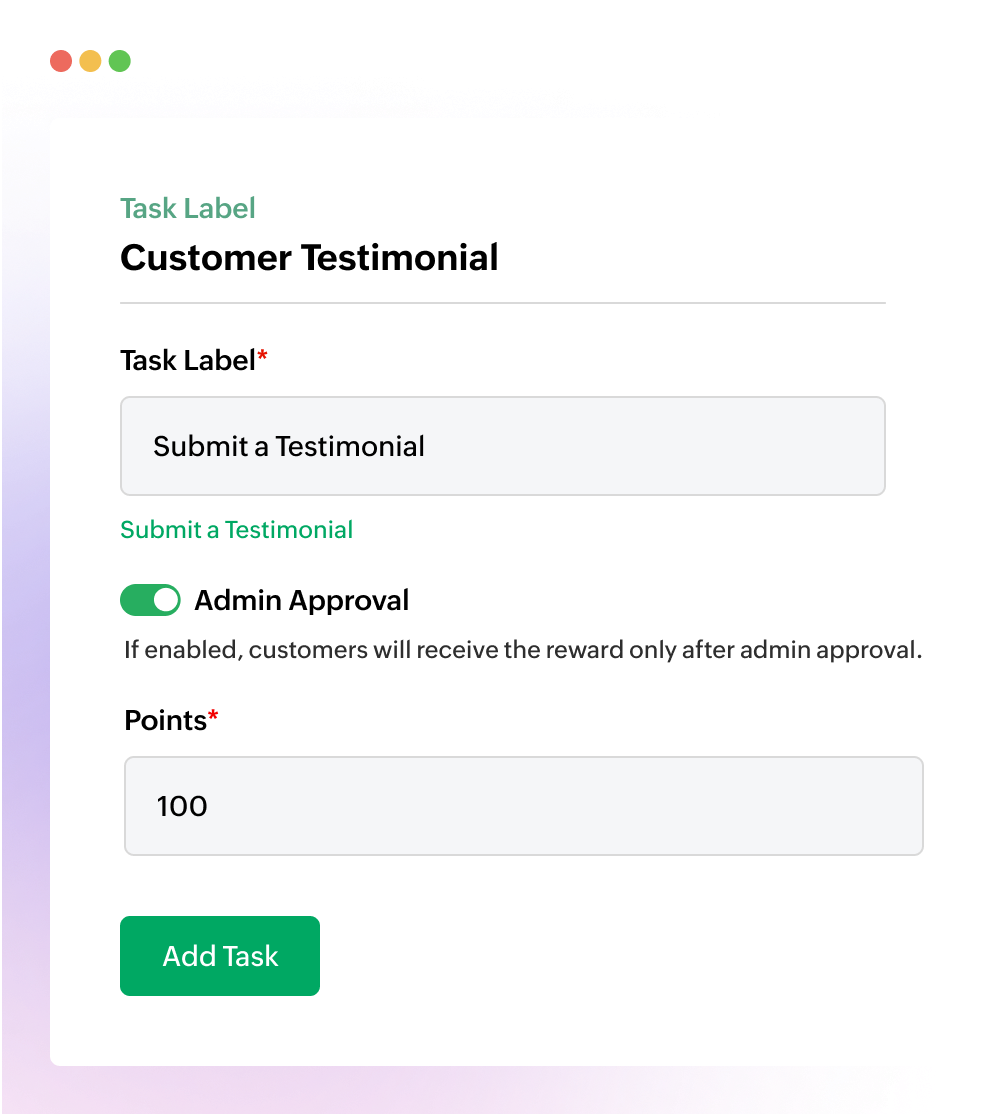Click the green Task Label caption

(x=187, y=208)
